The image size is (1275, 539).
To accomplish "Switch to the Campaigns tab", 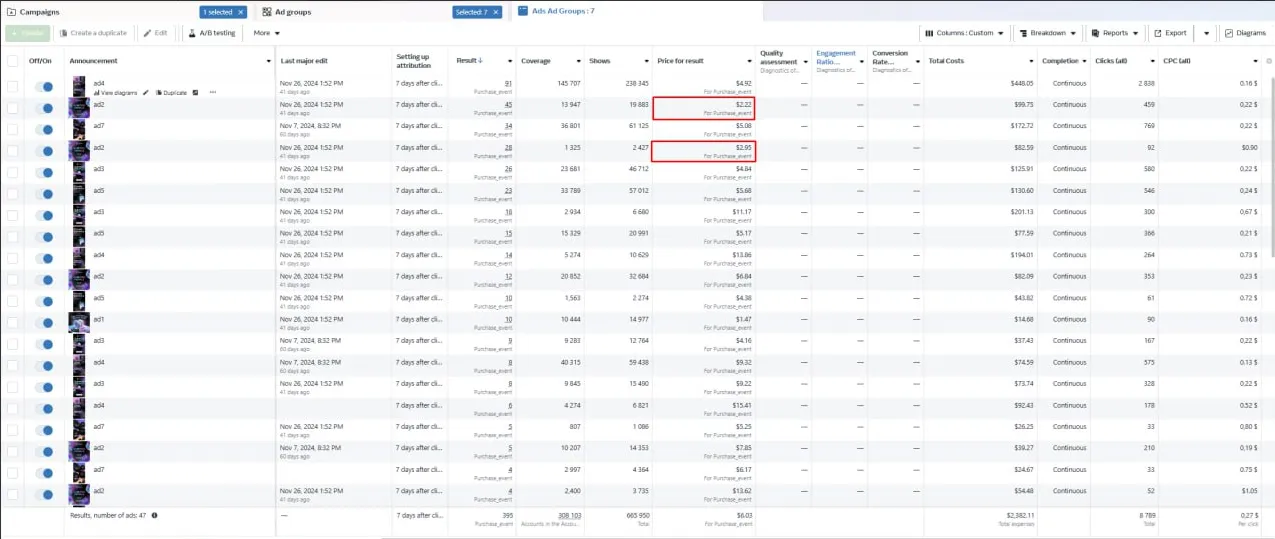I will click(x=40, y=12).
